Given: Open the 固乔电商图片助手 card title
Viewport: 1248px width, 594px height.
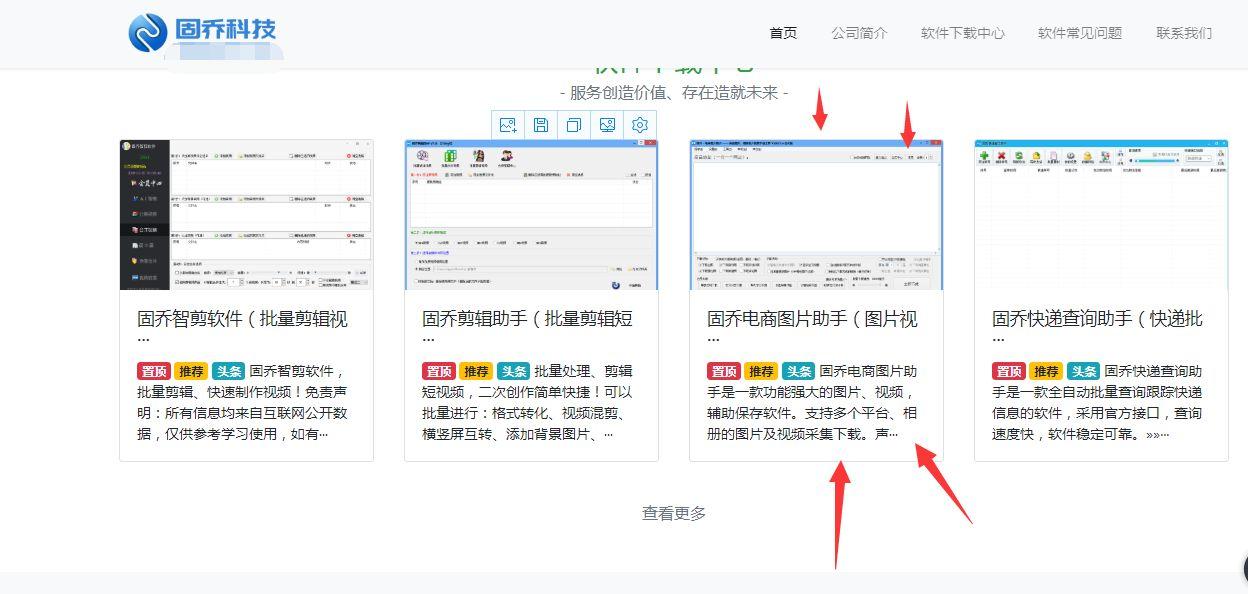Looking at the screenshot, I should click(813, 319).
